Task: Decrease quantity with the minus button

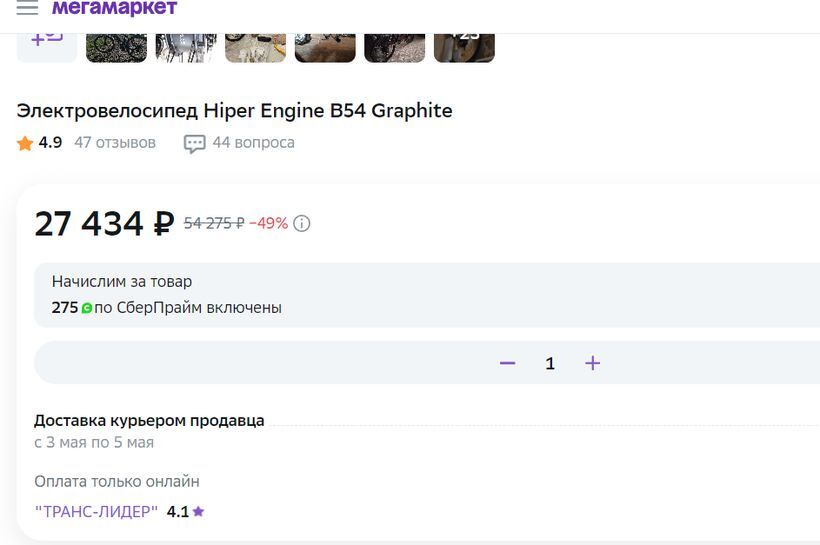Action: pyautogui.click(x=507, y=363)
